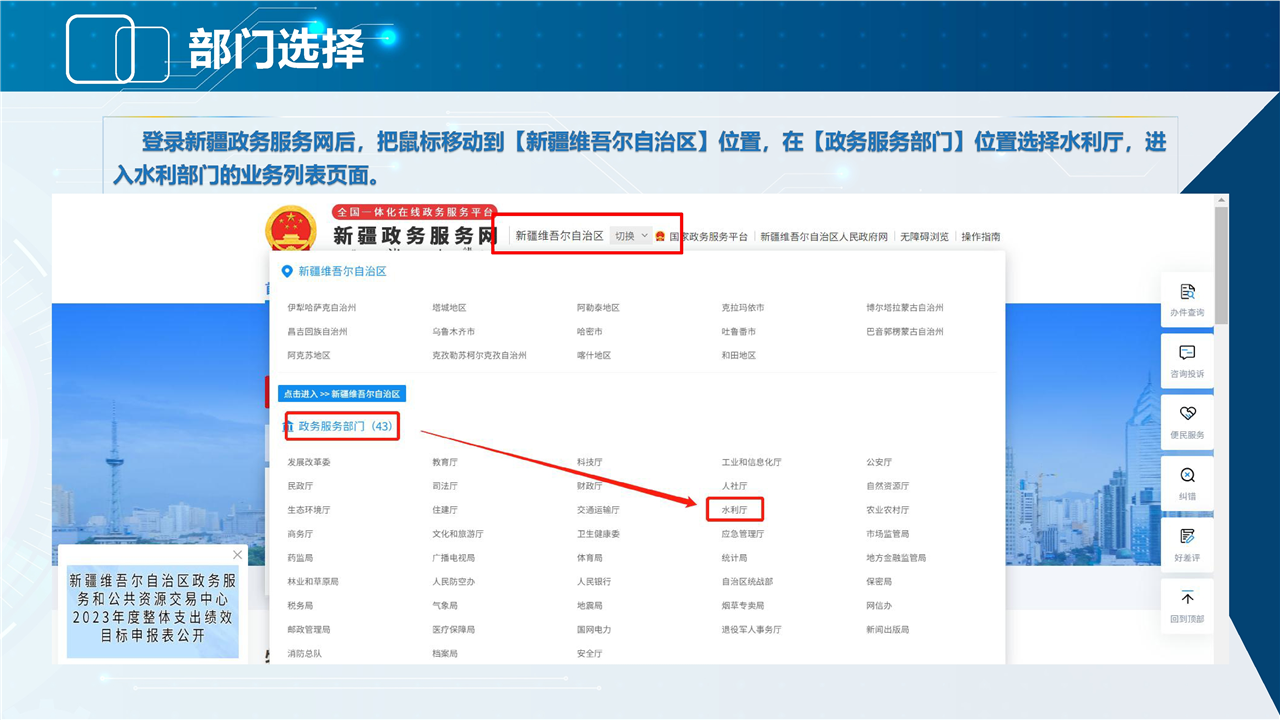Click the 点击进入 >> 新疆维吾尔自治区 button

tap(341, 394)
